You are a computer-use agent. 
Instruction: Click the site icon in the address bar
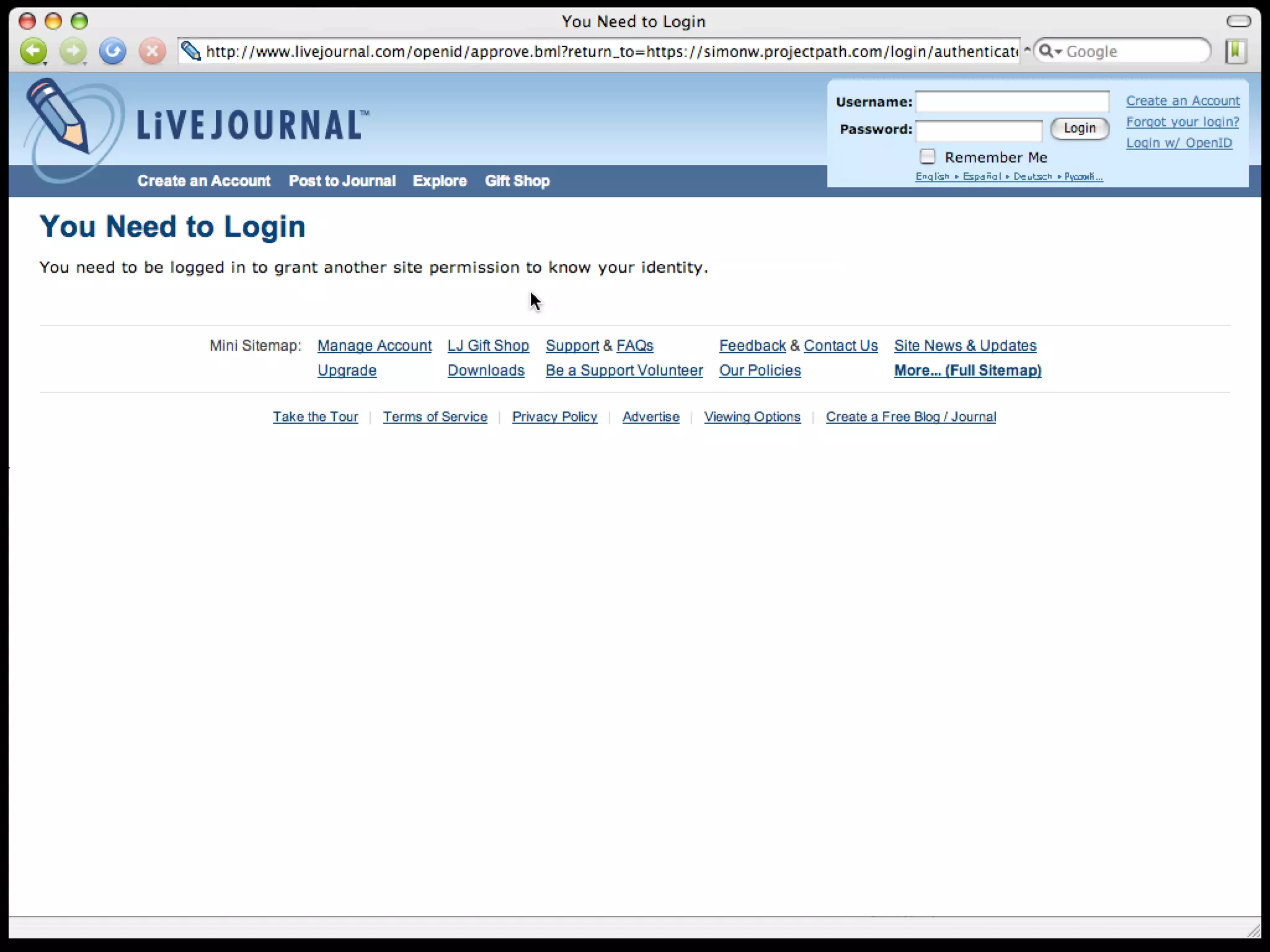[191, 51]
